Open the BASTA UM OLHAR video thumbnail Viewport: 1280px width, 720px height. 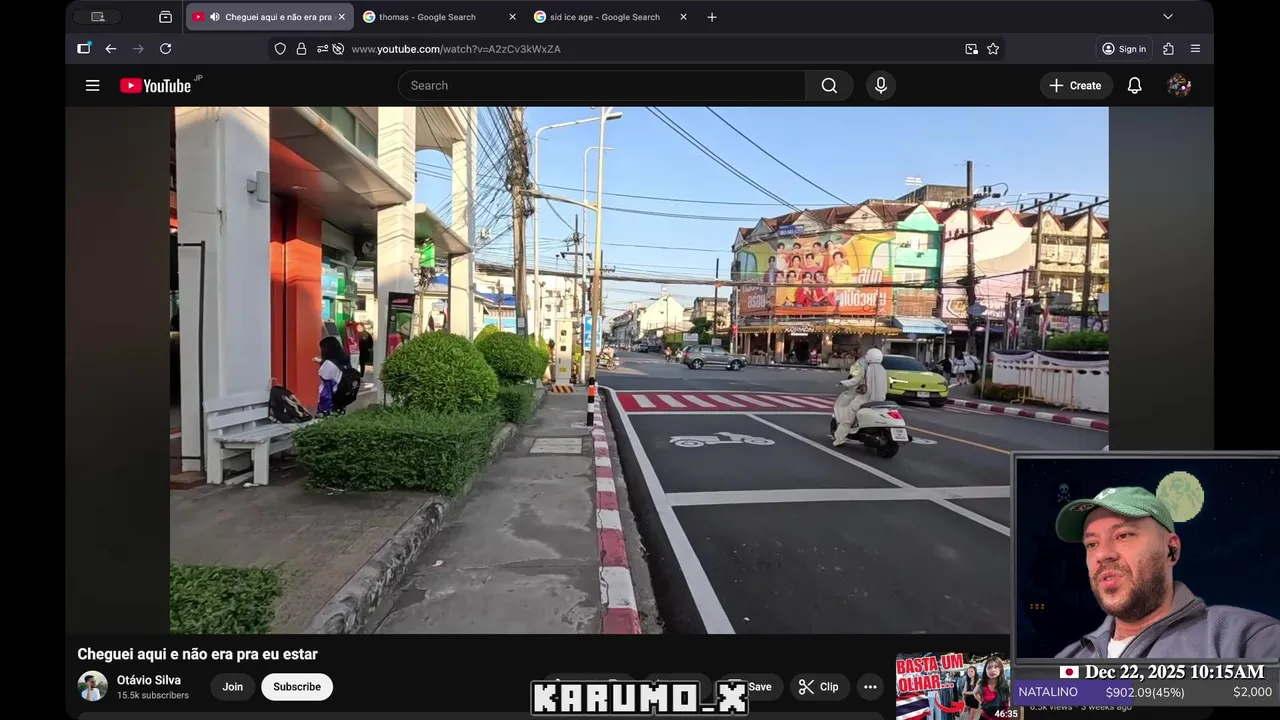[952, 686]
